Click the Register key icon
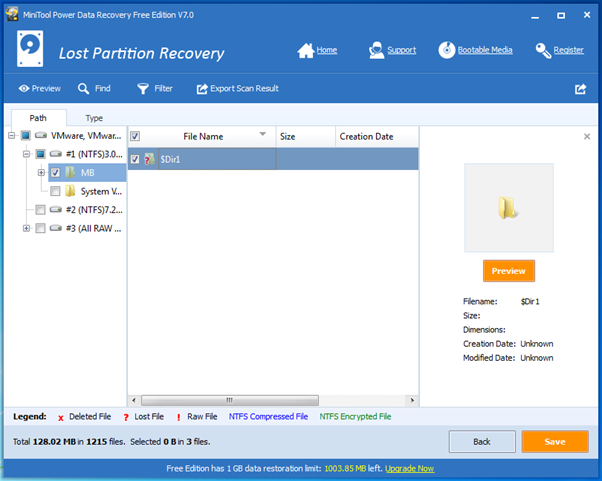The height and width of the screenshot is (481, 602). (x=543, y=50)
